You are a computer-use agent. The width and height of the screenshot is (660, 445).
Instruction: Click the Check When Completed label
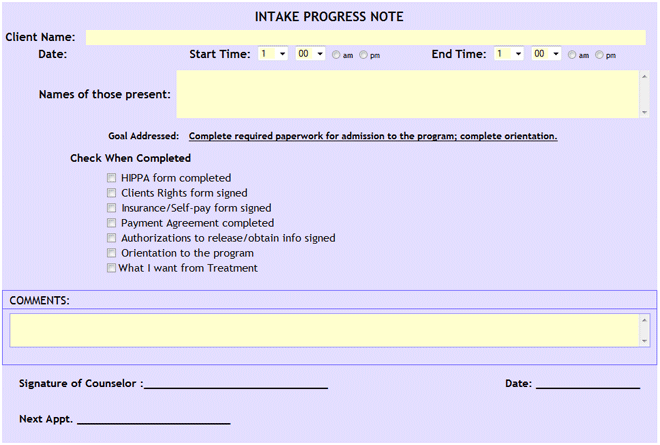tap(130, 158)
